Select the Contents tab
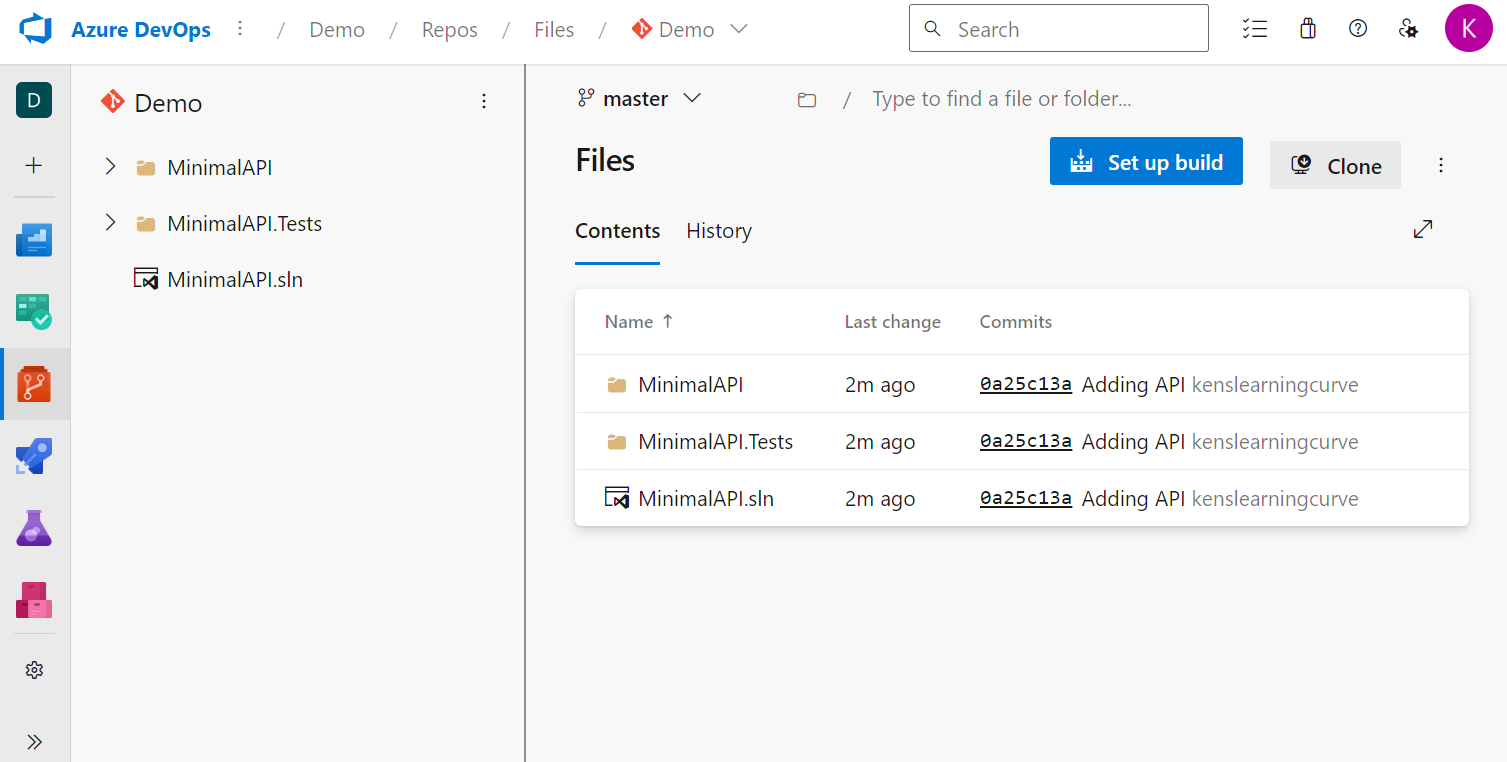The image size is (1507, 762). (617, 231)
